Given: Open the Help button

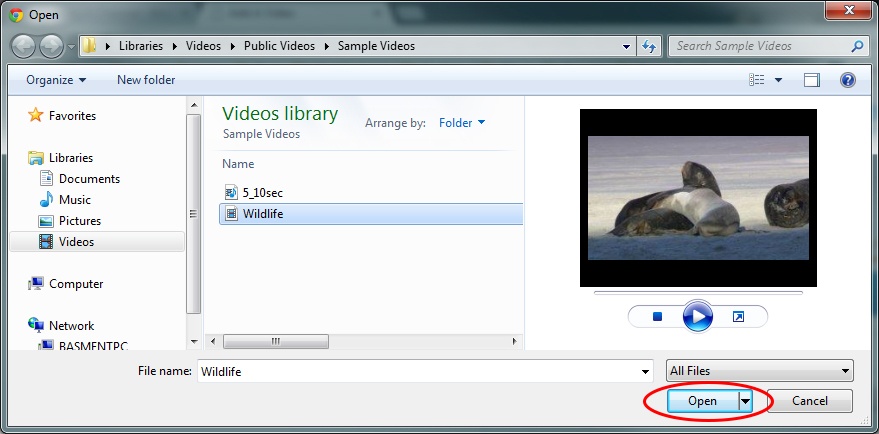Looking at the screenshot, I should tap(848, 80).
